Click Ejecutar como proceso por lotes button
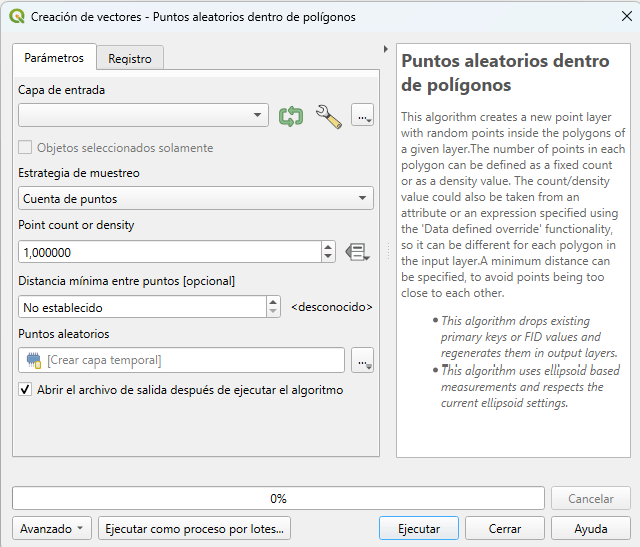Image resolution: width=640 pixels, height=547 pixels. pyautogui.click(x=194, y=529)
